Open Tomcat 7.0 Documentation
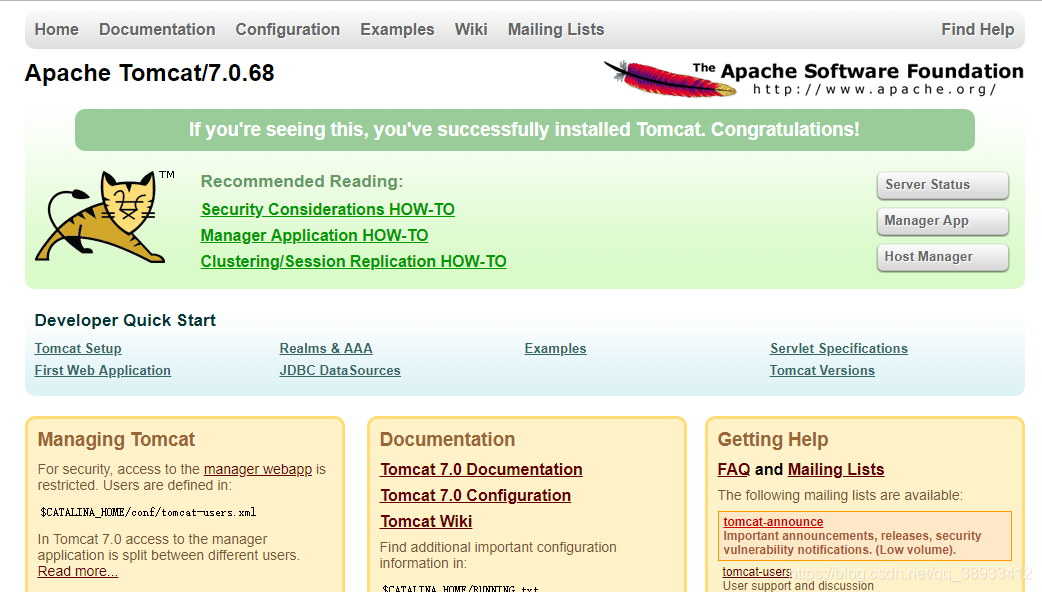The image size is (1042, 592). tap(481, 469)
